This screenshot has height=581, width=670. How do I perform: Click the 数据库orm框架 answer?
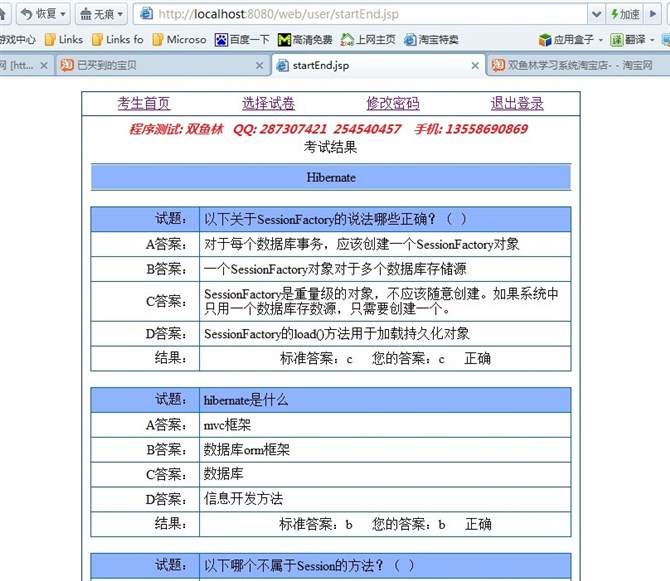[247, 450]
